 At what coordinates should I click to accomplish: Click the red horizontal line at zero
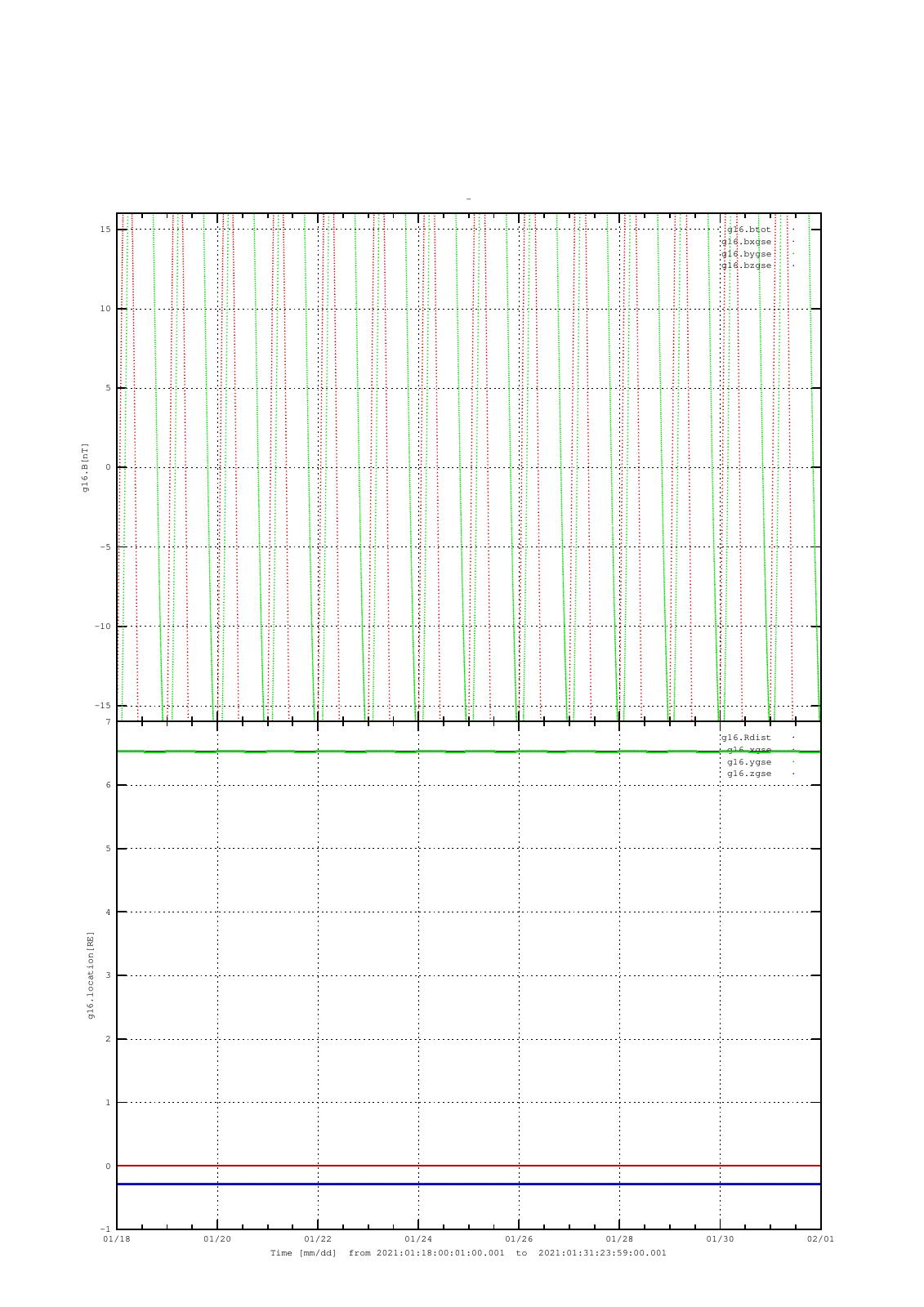click(468, 1166)
